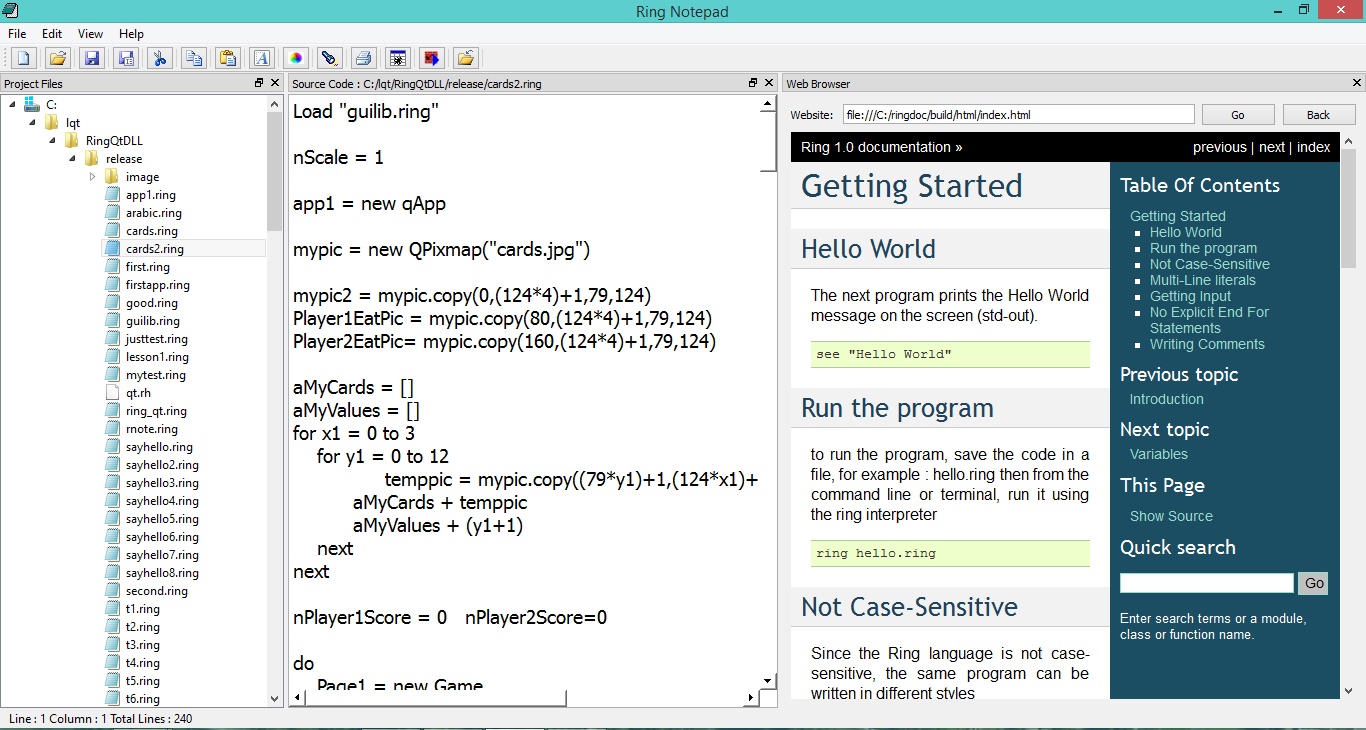Run the program with the red arrow icon
This screenshot has height=730, width=1366.
(x=431, y=58)
